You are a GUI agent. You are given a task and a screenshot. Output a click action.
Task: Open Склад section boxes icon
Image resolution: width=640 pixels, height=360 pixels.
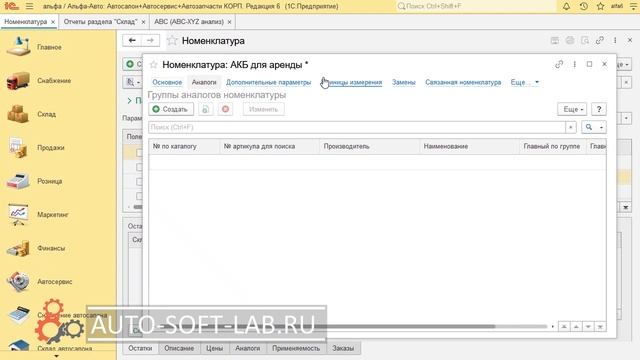pos(18,114)
